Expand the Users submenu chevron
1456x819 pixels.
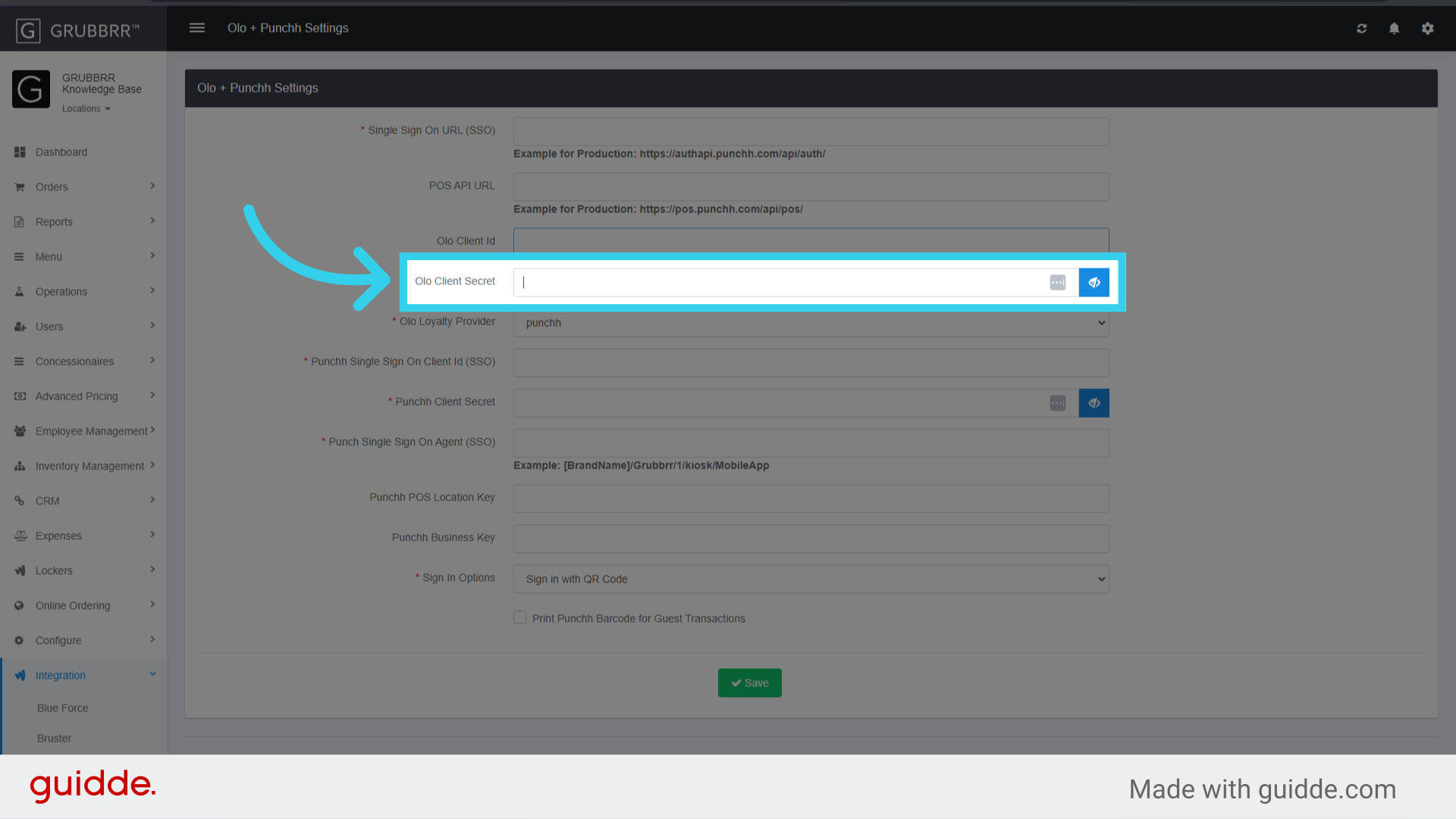pyautogui.click(x=152, y=326)
